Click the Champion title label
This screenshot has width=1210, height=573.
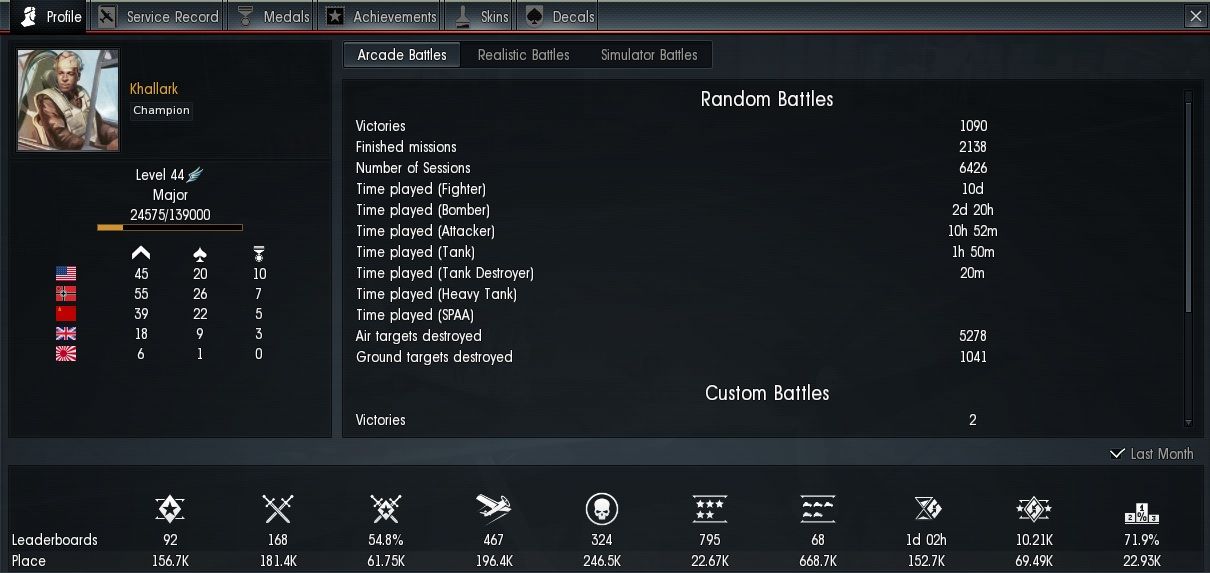tap(161, 111)
